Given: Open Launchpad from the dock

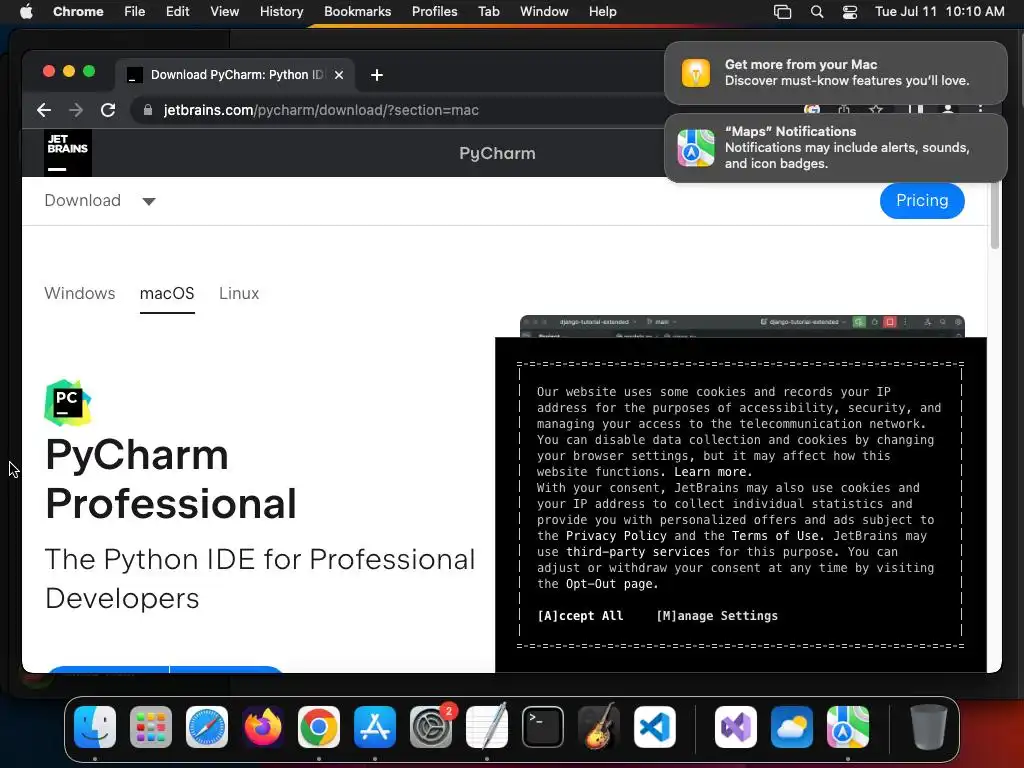Looking at the screenshot, I should coord(151,727).
